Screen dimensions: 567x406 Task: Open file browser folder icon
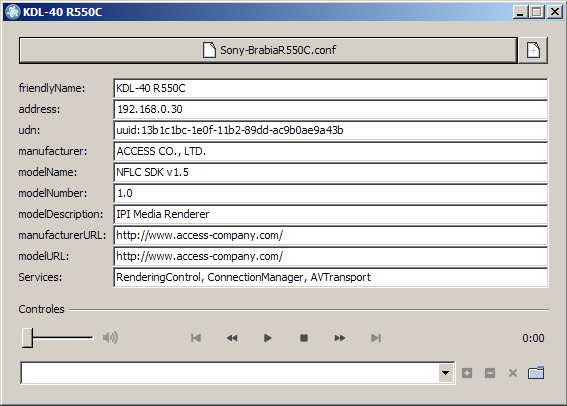[x=536, y=373]
